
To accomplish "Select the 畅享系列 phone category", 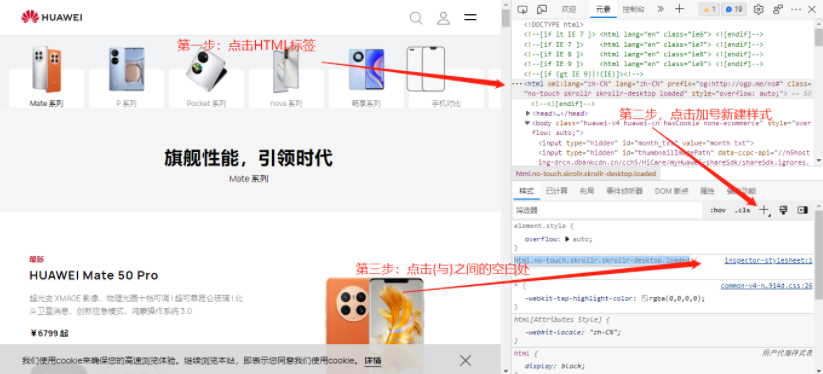I will click(x=366, y=77).
